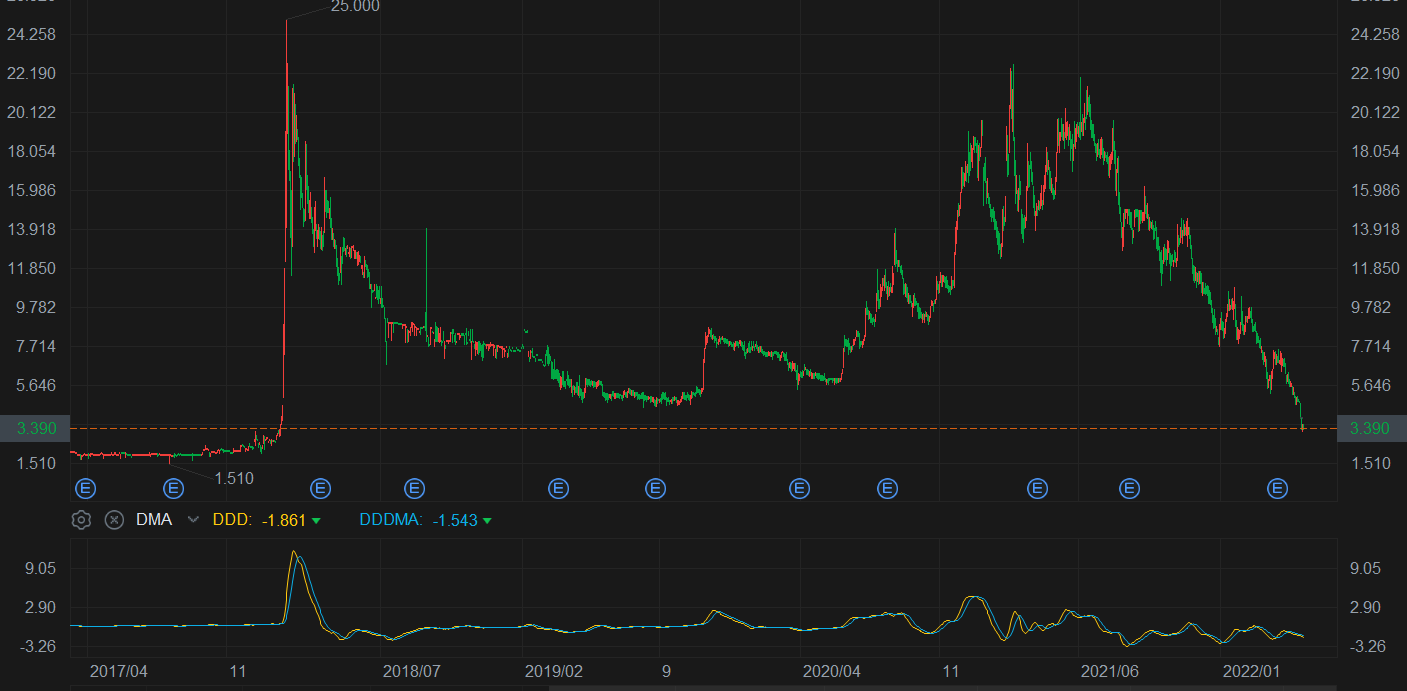
Task: Click the 2020/04 date on the time axis
Action: [x=831, y=671]
